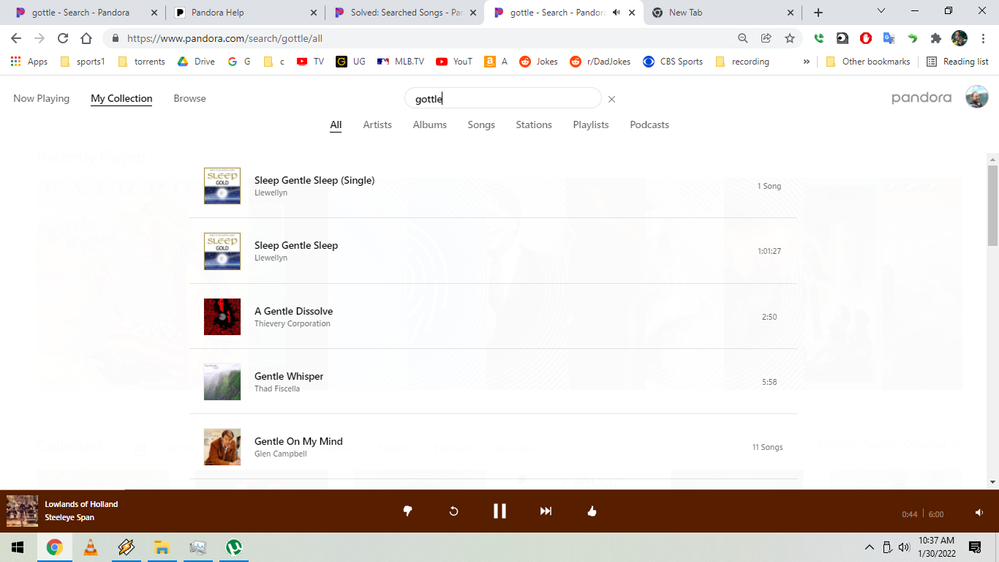Click the thumbs up icon

coord(592,511)
